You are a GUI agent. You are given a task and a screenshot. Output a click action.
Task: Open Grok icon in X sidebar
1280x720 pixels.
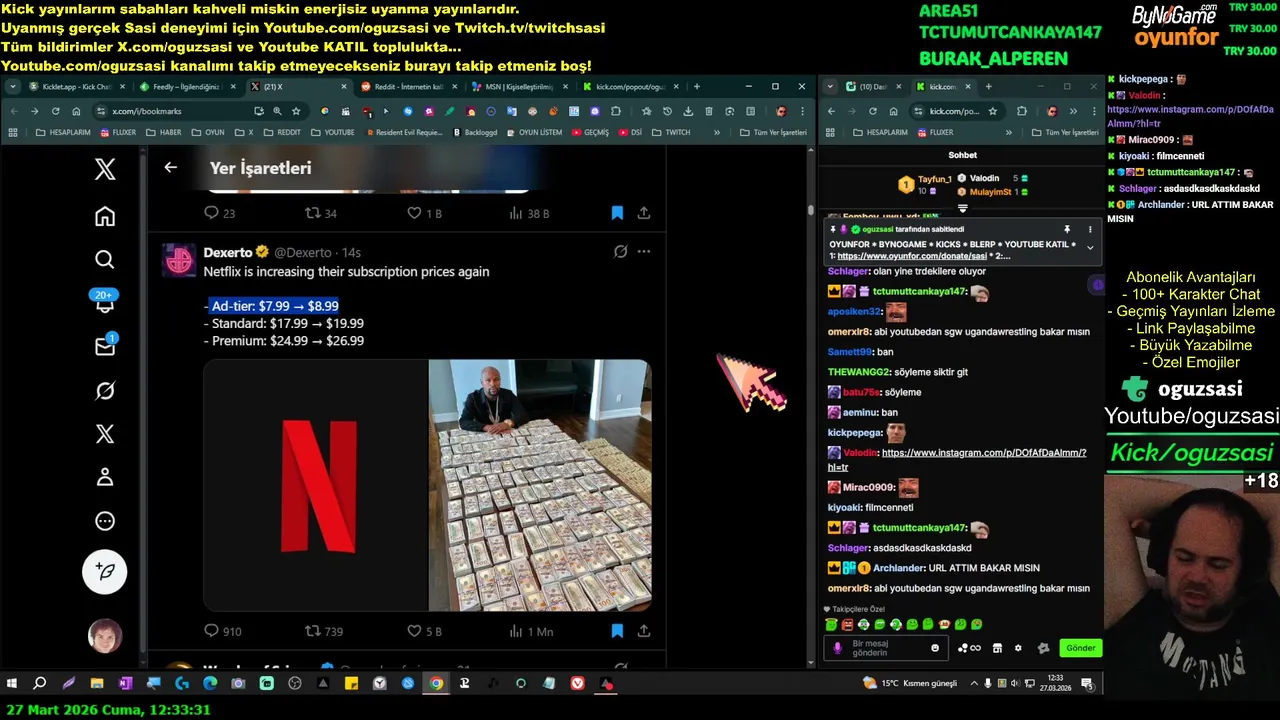click(x=105, y=390)
